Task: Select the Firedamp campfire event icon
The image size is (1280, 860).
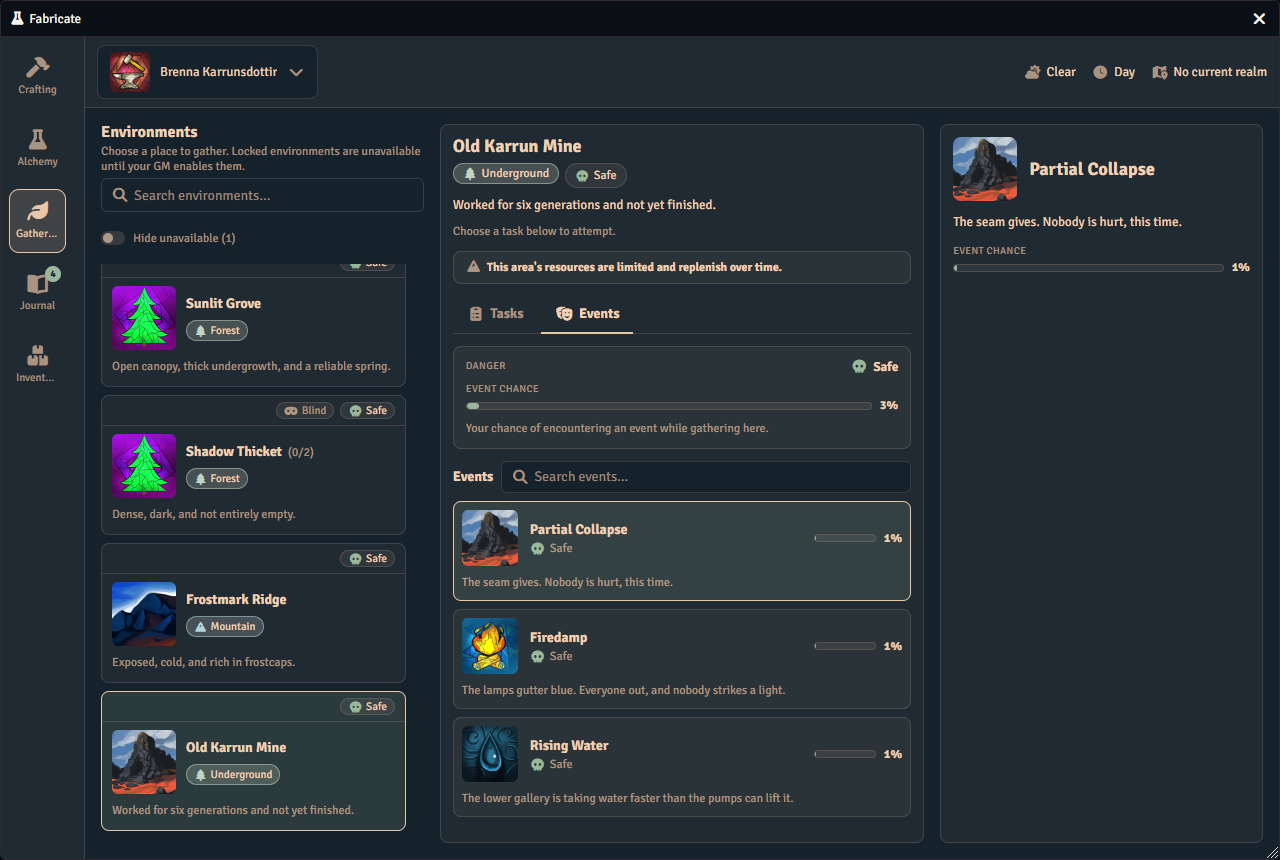Action: click(490, 646)
